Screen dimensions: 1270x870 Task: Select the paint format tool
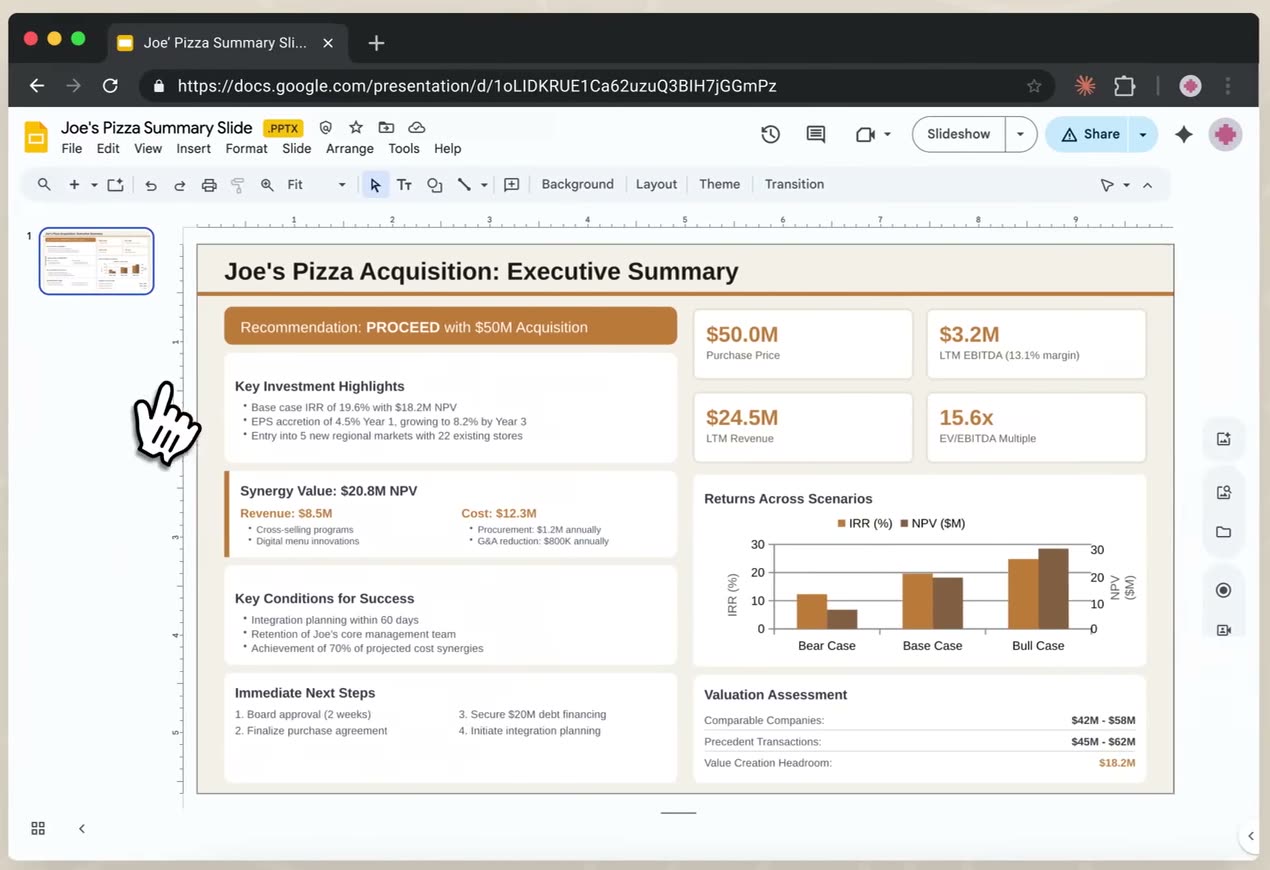click(x=237, y=184)
